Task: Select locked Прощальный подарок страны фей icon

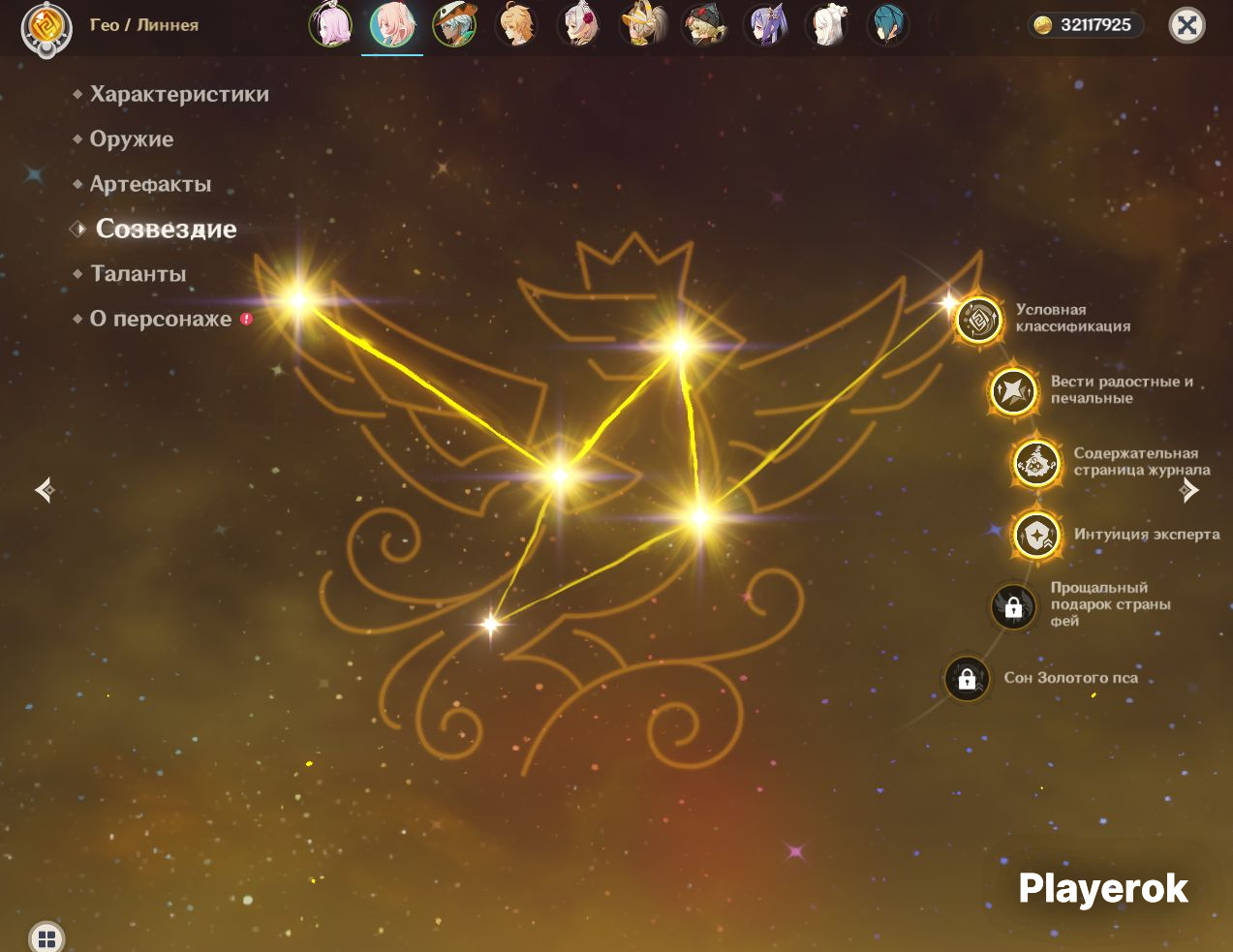Action: tap(1013, 607)
